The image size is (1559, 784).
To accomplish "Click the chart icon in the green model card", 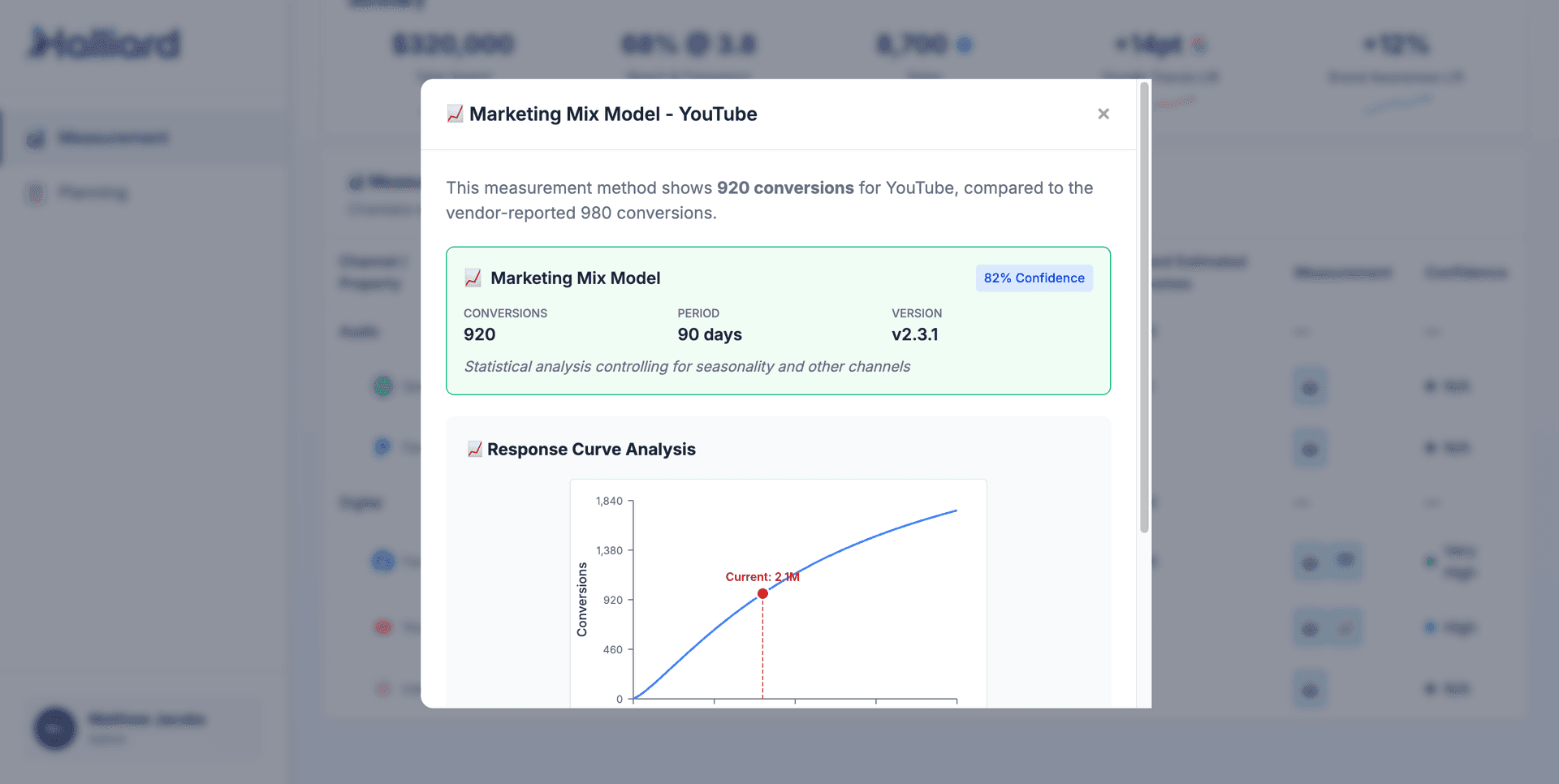I will 473,278.
